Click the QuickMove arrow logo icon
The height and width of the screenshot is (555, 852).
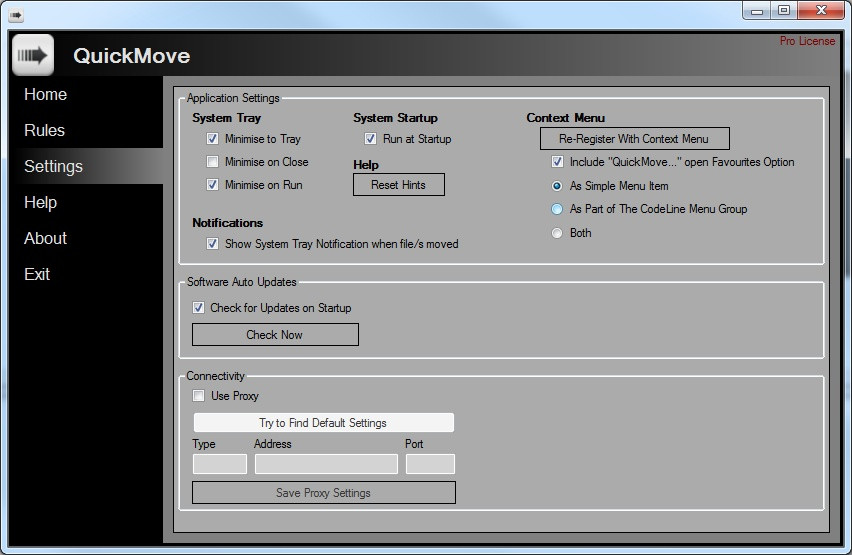coord(33,55)
